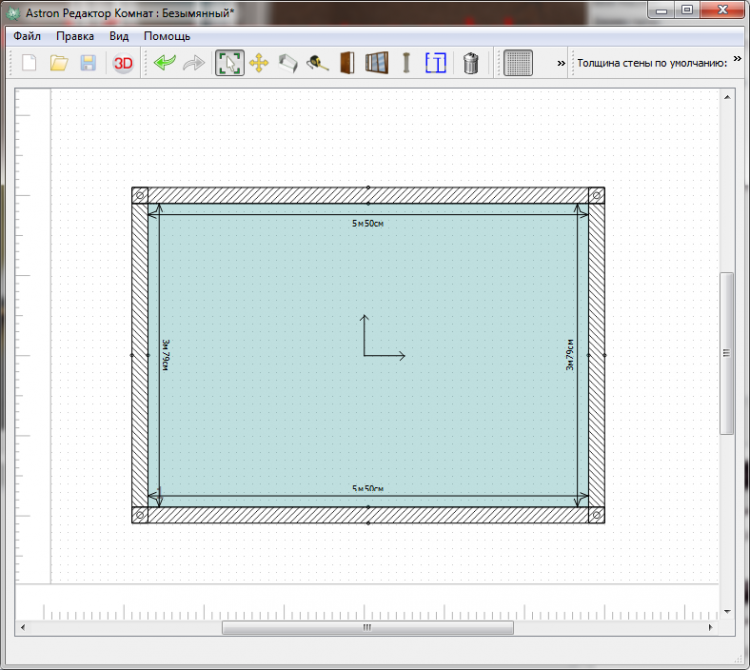Open the Файл menu
The image size is (750, 670).
[27, 36]
